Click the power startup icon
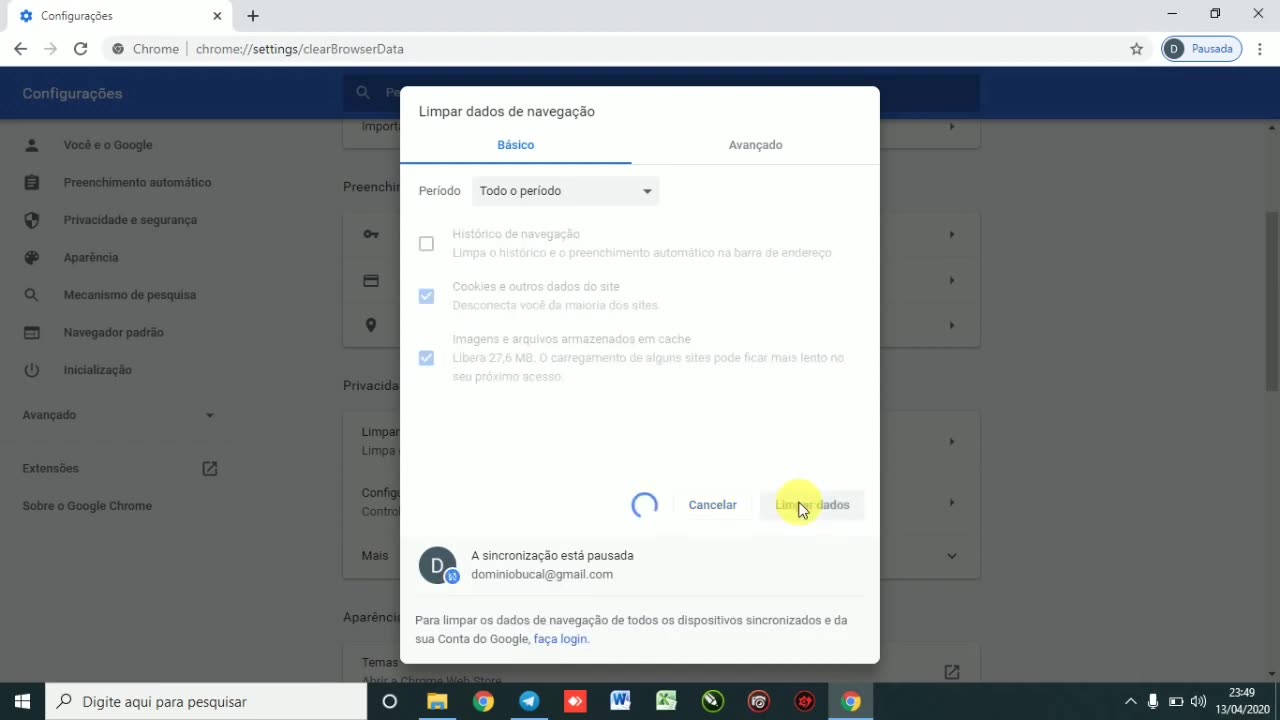Image resolution: width=1280 pixels, height=720 pixels. (32, 370)
